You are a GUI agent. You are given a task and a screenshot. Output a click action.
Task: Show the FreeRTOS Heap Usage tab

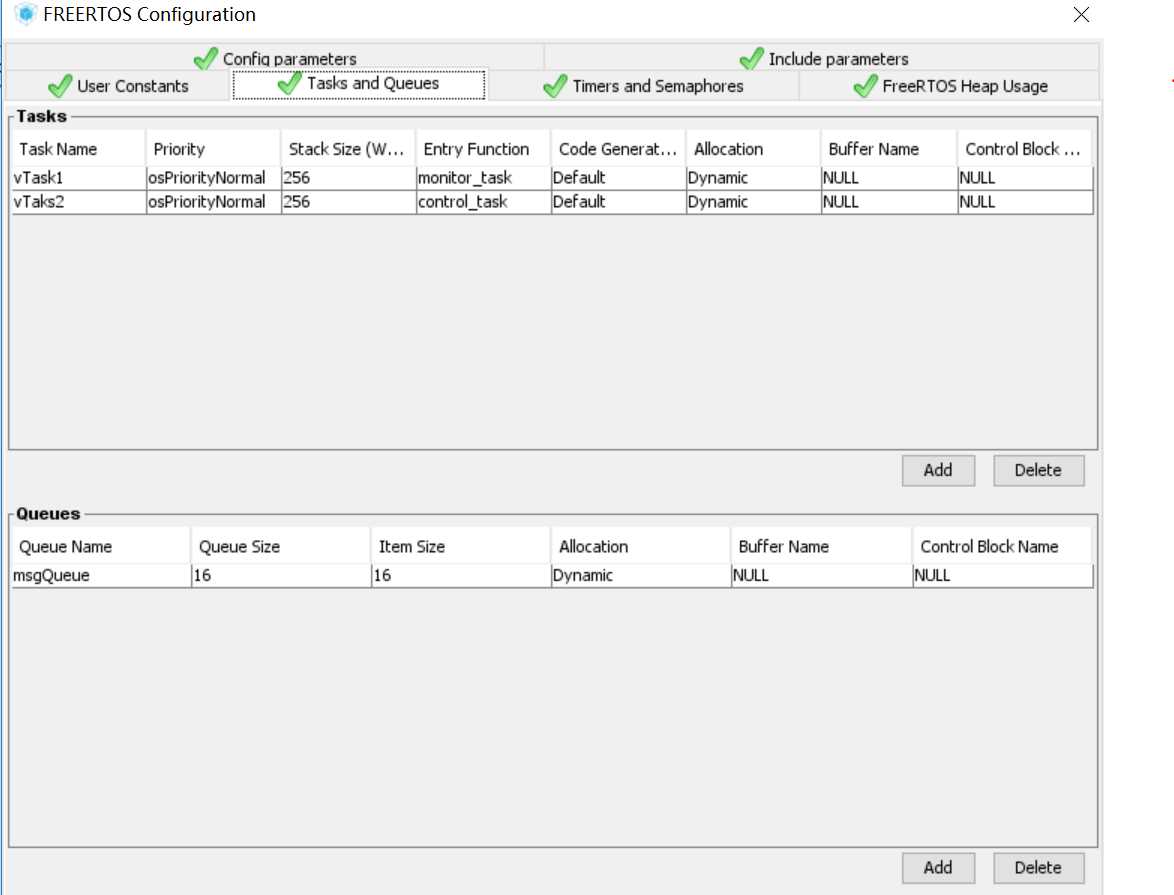coord(949,86)
